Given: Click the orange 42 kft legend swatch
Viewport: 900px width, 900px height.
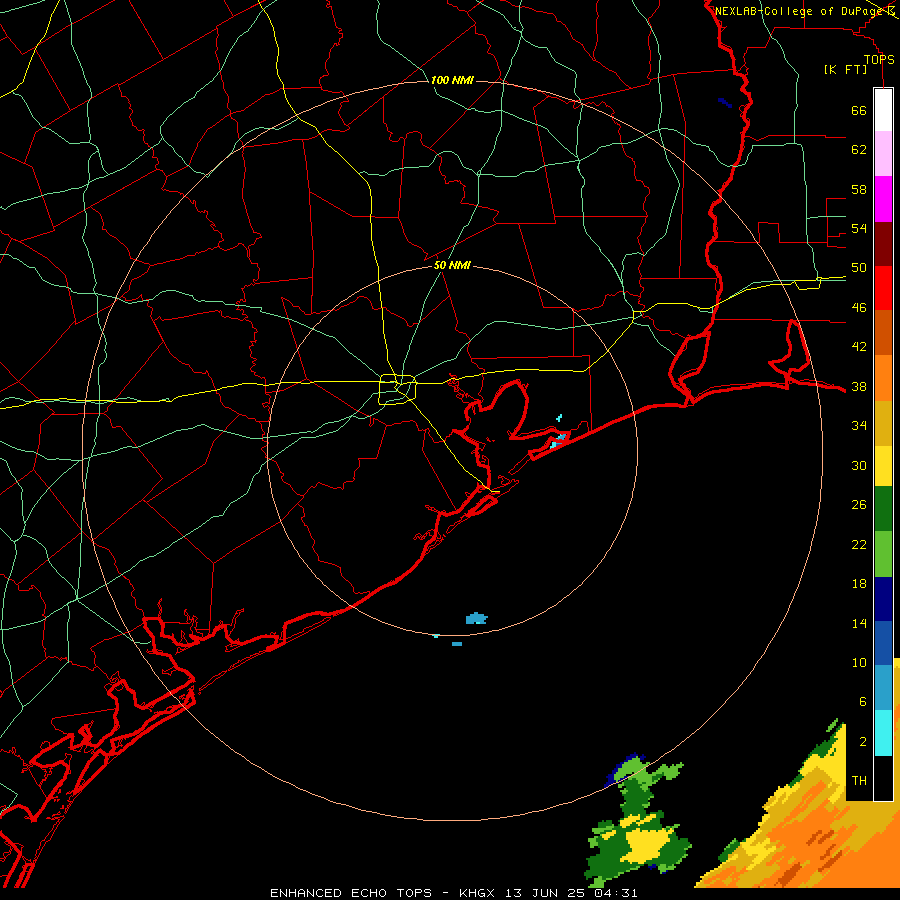Looking at the screenshot, I should (883, 377).
